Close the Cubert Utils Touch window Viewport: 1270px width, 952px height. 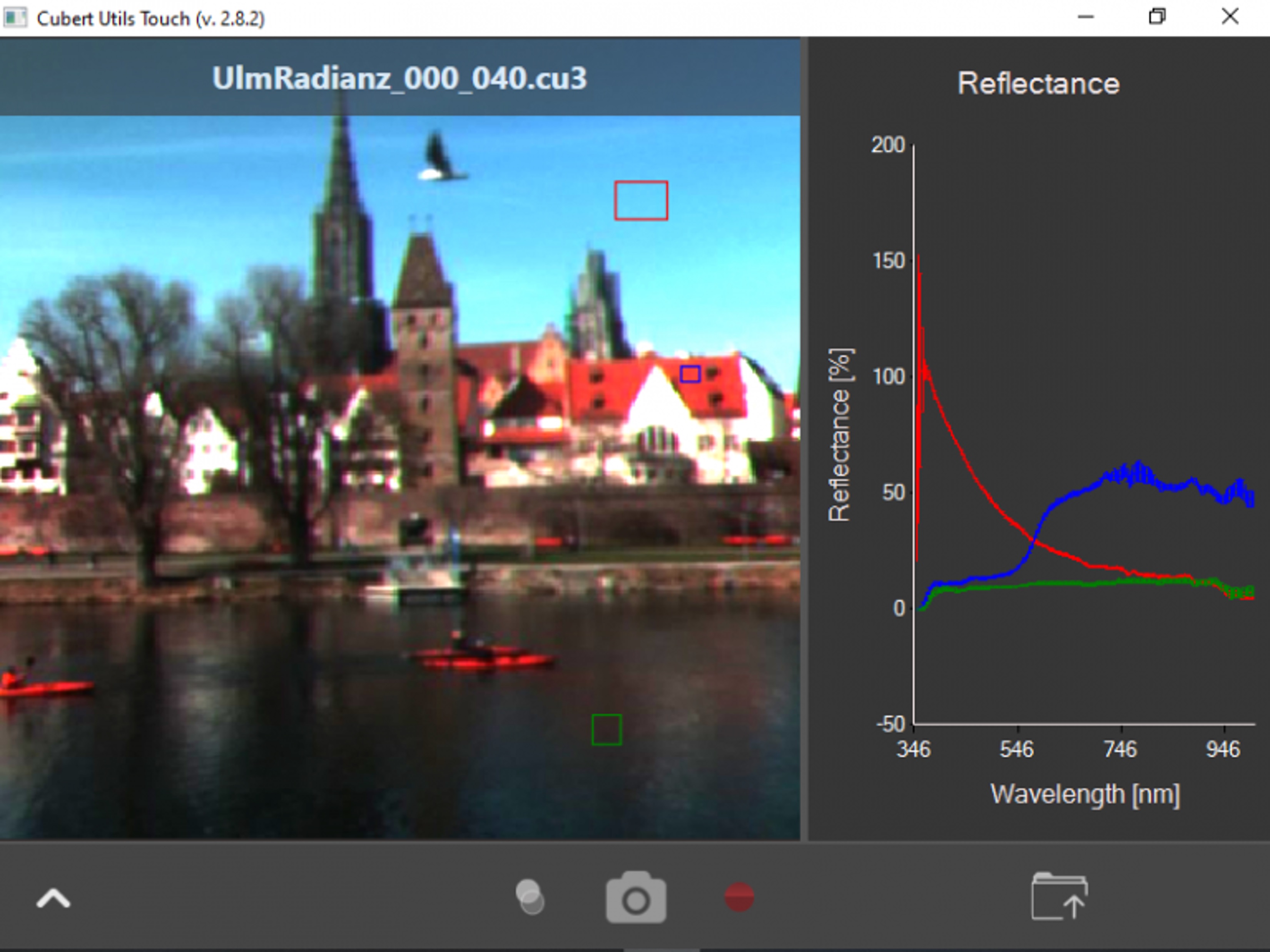click(x=1230, y=17)
